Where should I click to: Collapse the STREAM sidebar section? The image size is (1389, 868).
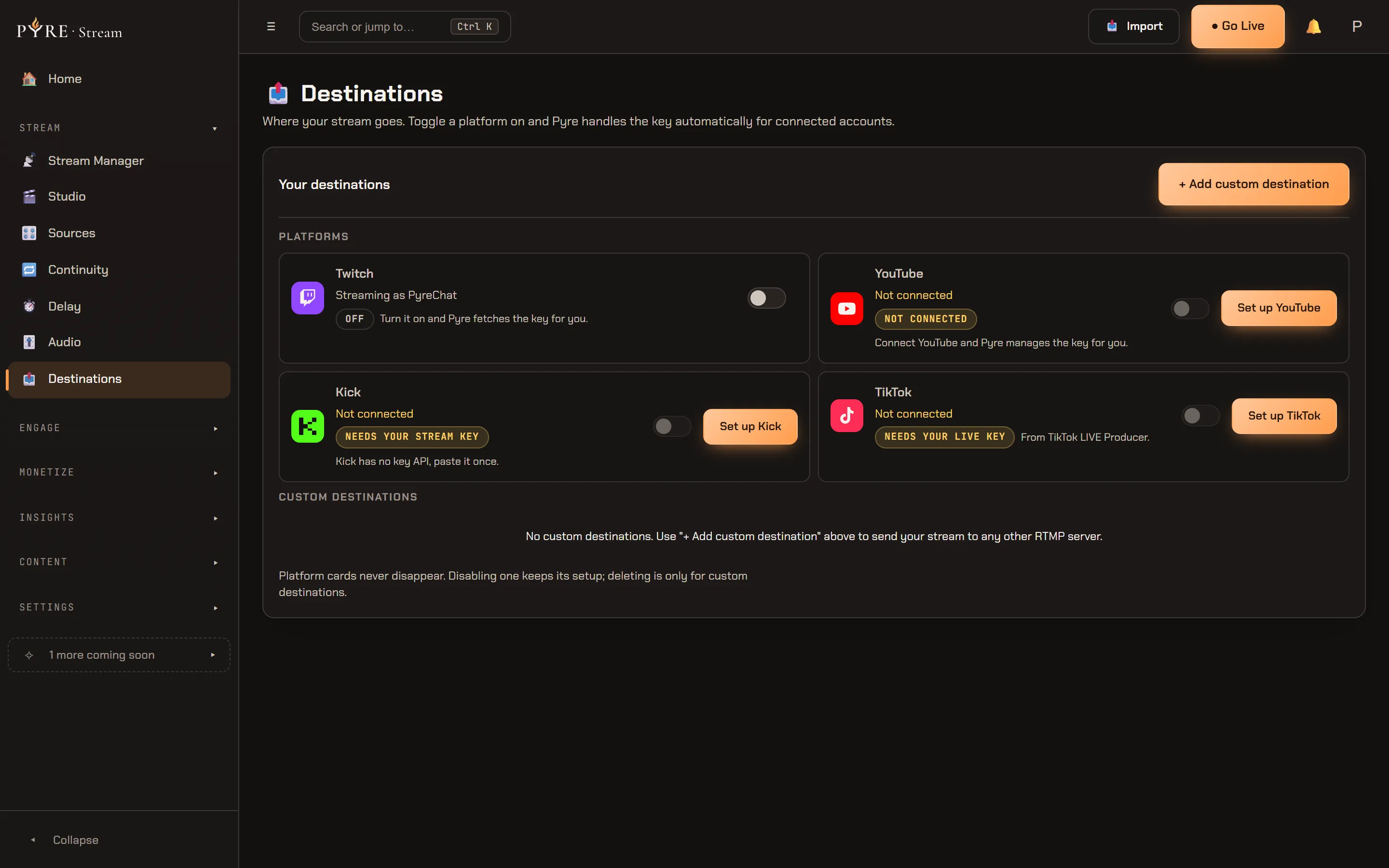click(119, 128)
